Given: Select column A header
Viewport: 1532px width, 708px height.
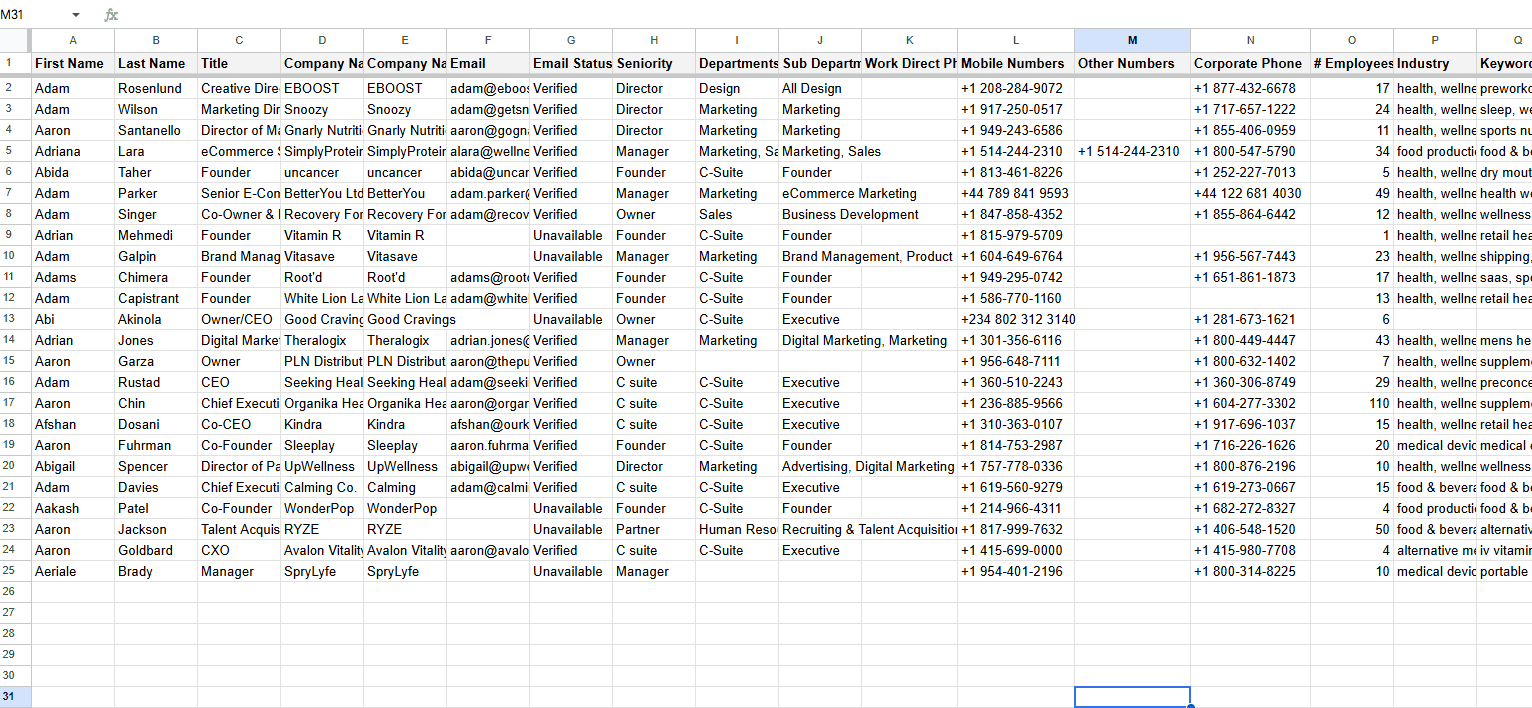Looking at the screenshot, I should (x=73, y=40).
